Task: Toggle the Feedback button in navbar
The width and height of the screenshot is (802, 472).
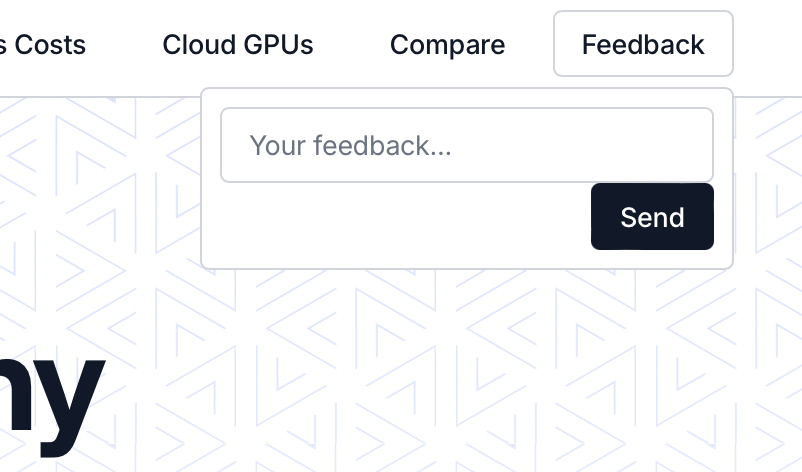Action: [643, 44]
